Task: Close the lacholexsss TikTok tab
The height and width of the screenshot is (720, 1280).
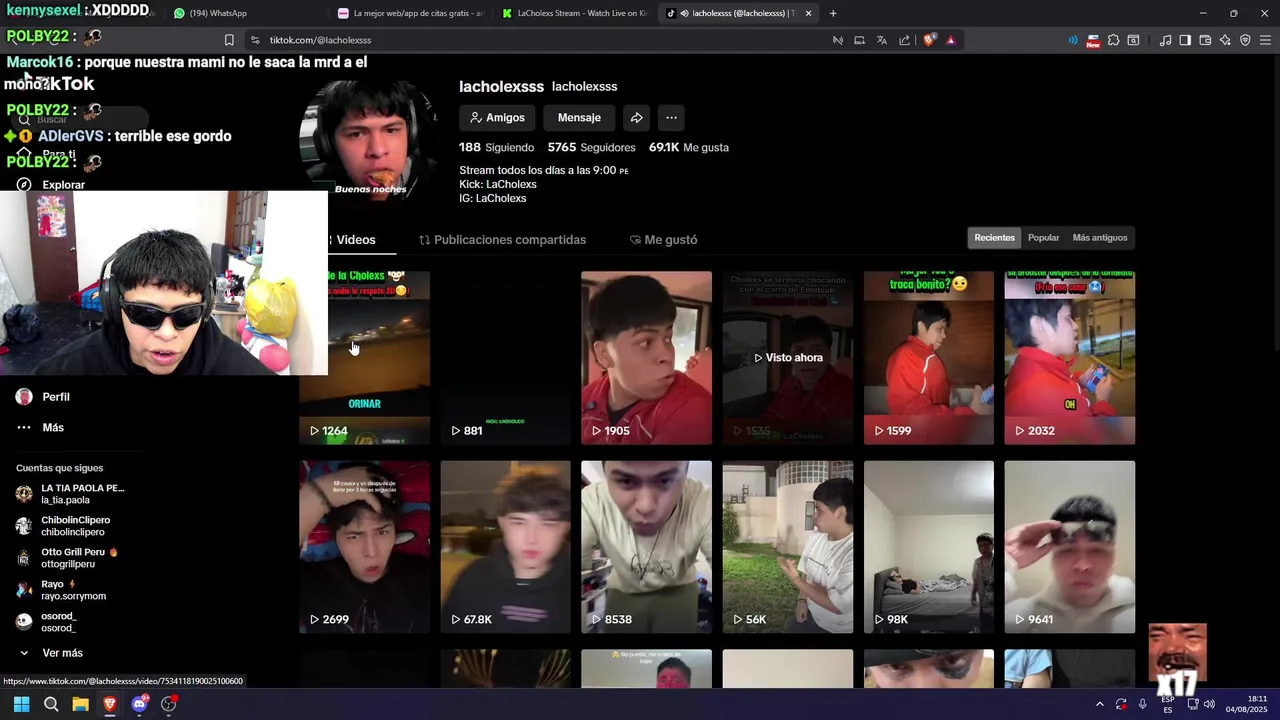Action: [x=808, y=13]
